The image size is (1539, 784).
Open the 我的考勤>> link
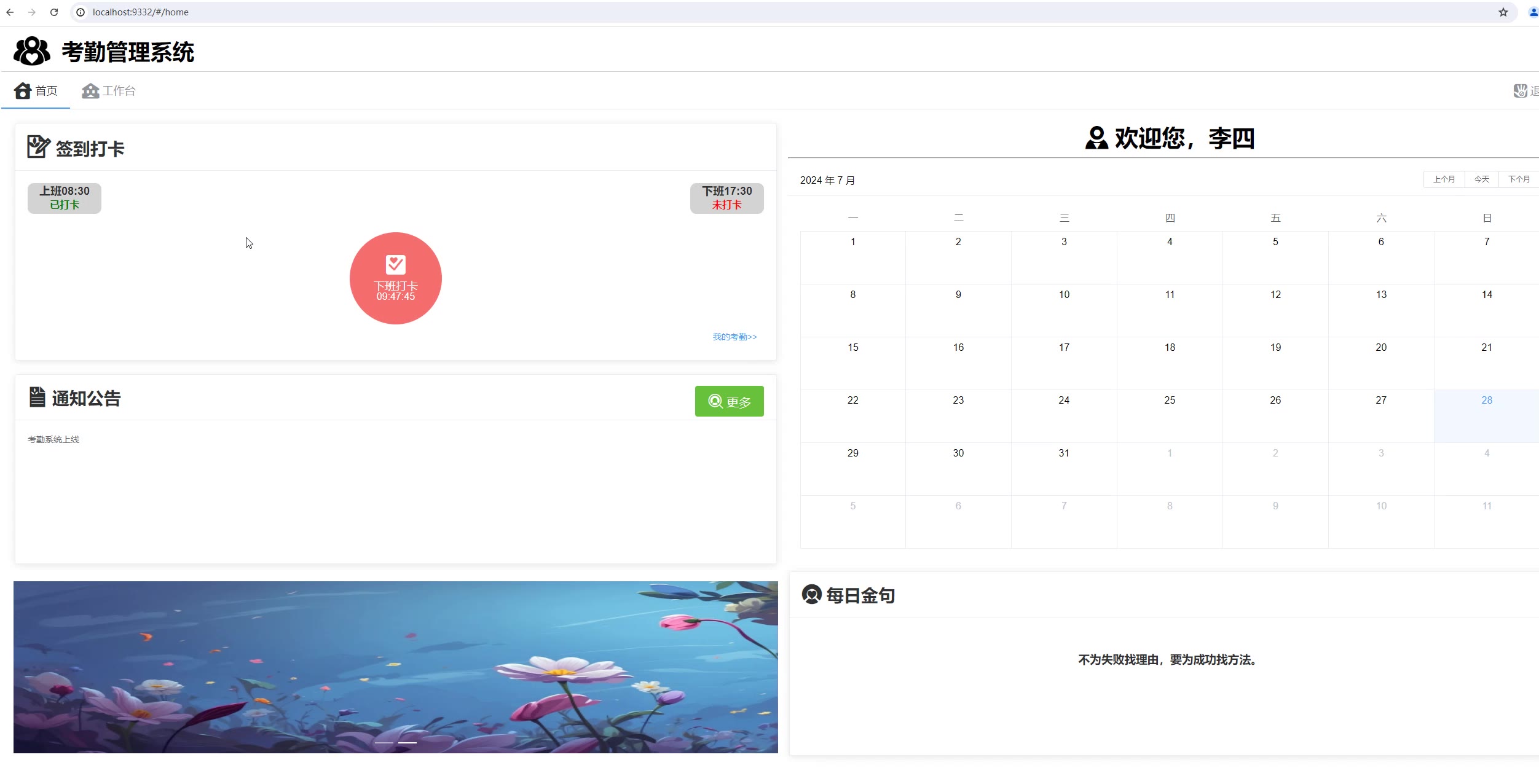734,337
